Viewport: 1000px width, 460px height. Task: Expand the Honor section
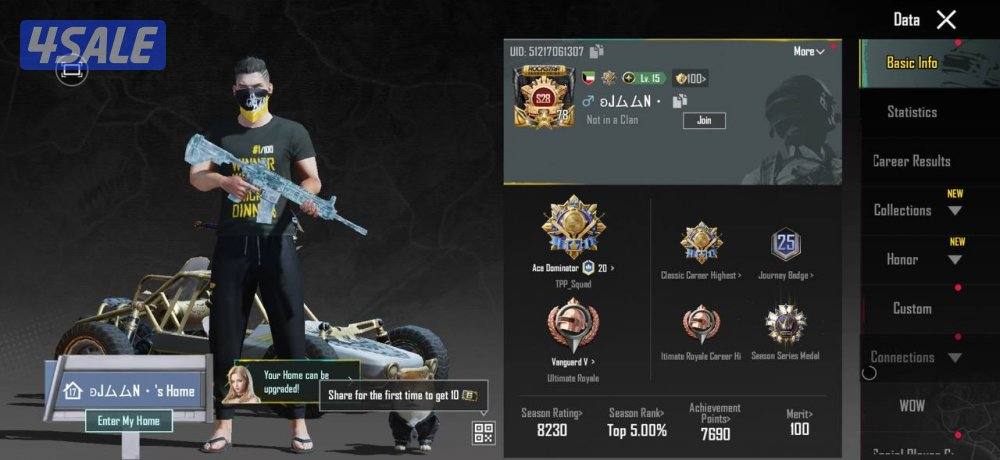click(917, 259)
